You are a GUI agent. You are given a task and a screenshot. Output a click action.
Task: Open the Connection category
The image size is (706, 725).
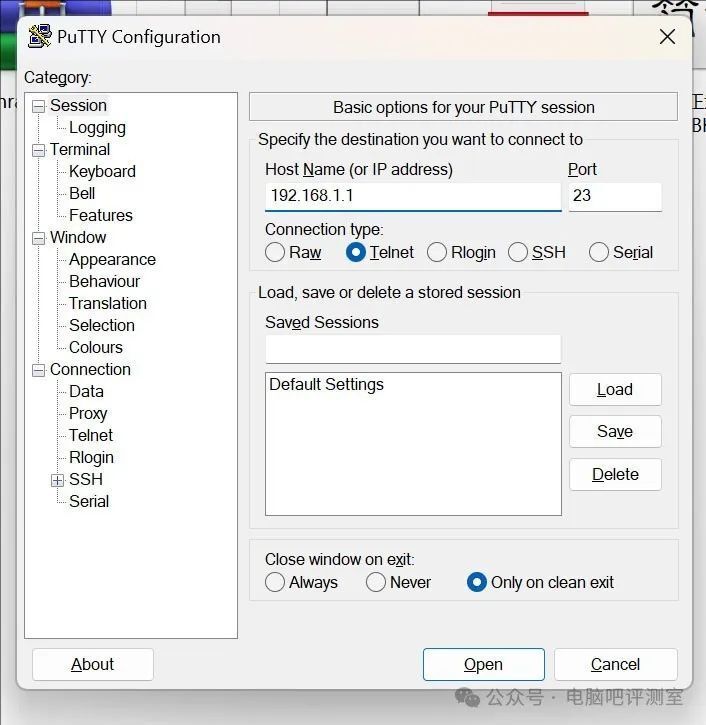point(90,369)
